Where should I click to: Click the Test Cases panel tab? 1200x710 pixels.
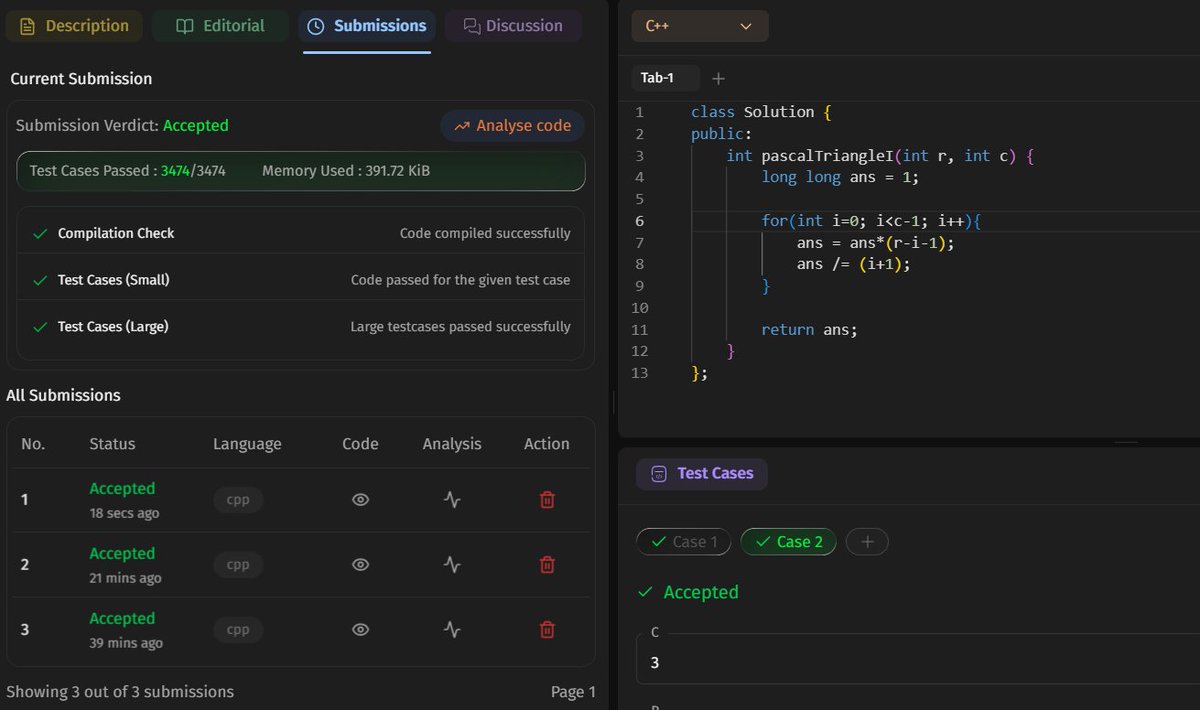tap(702, 474)
